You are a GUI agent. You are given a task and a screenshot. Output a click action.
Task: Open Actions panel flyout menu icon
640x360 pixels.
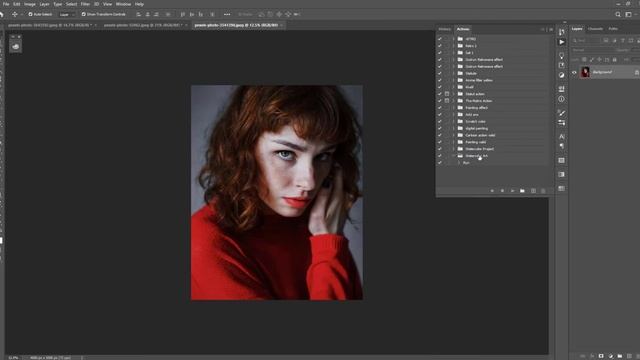click(551, 29)
